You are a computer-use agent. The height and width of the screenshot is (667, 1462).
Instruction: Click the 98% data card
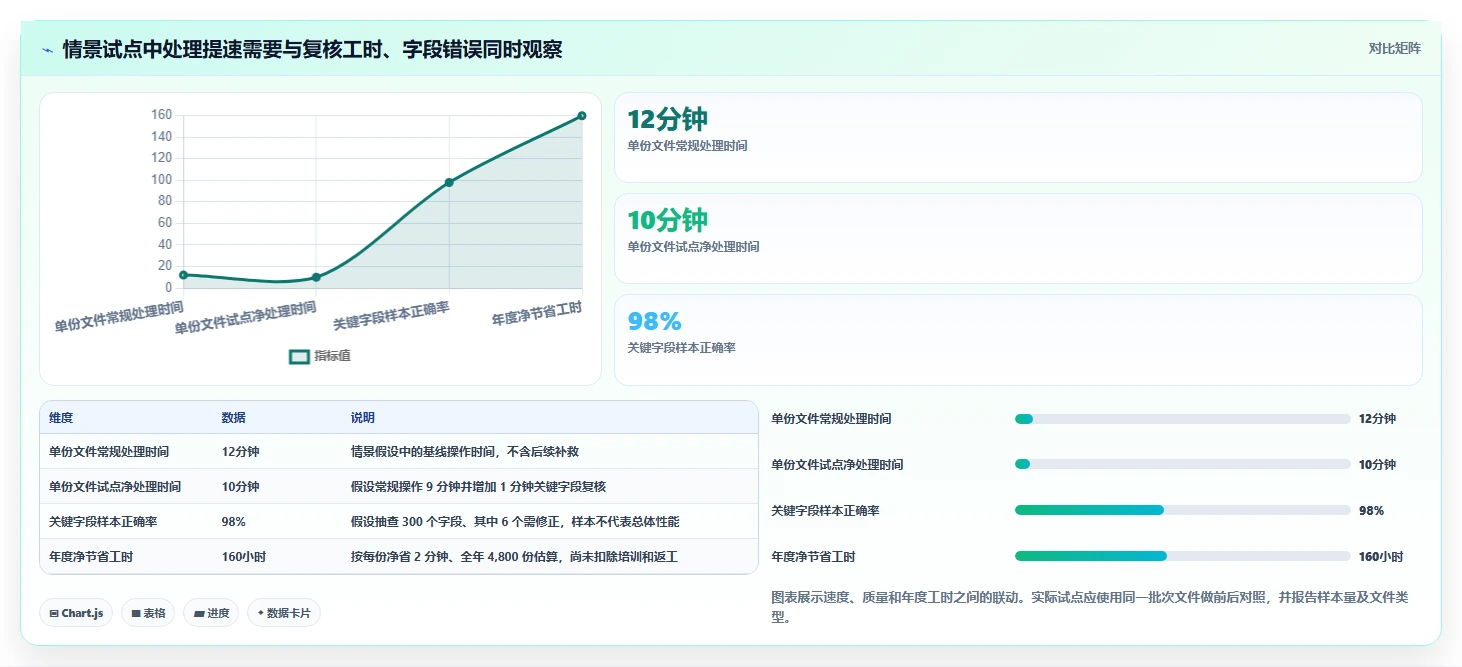(x=1018, y=340)
